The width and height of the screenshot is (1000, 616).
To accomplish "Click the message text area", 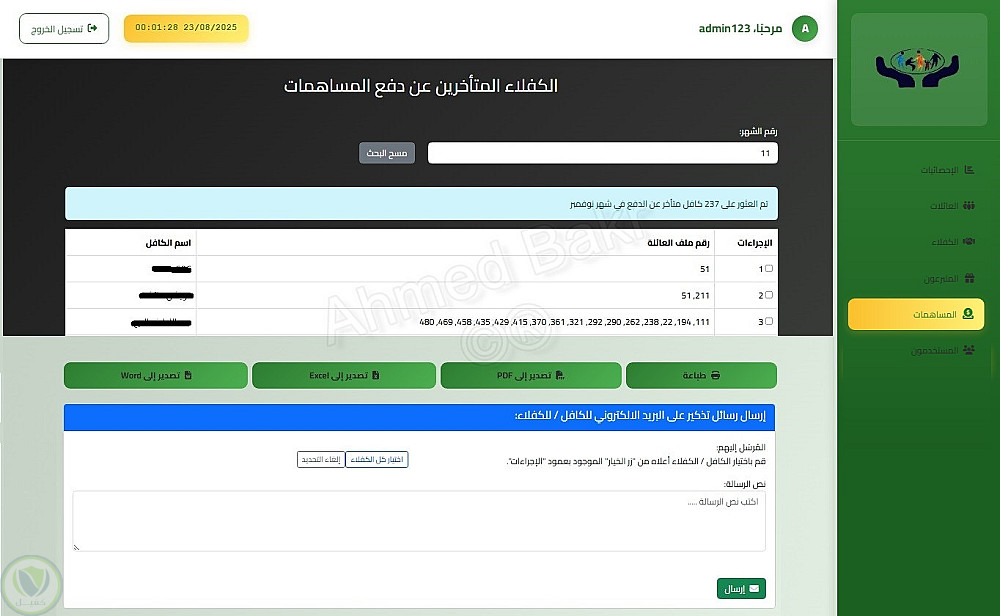I will click(x=419, y=521).
